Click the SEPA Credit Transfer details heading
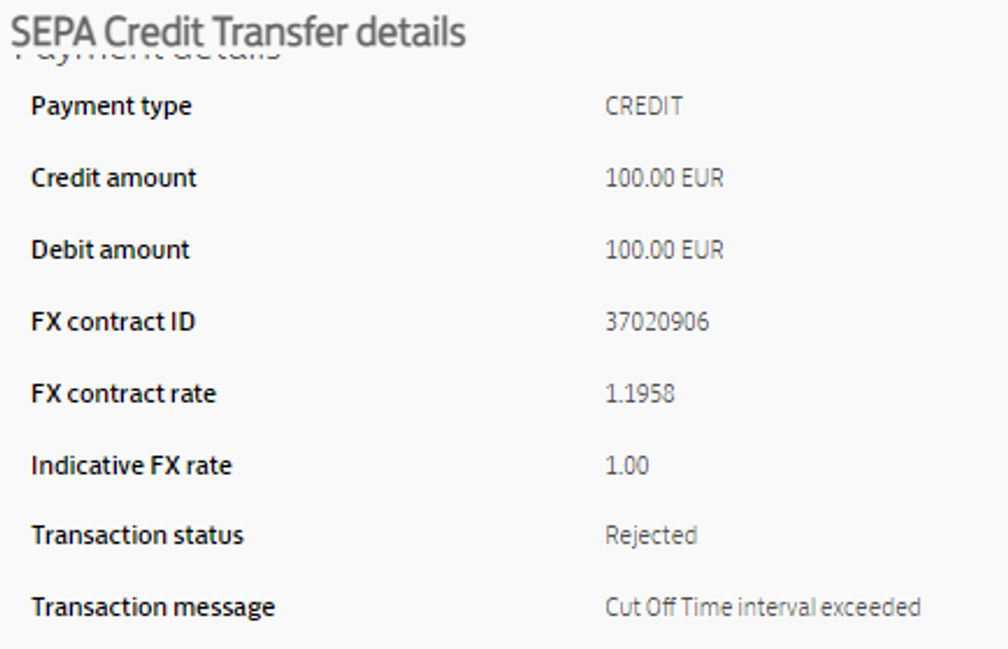Viewport: 1008px width, 649px height. [x=238, y=33]
